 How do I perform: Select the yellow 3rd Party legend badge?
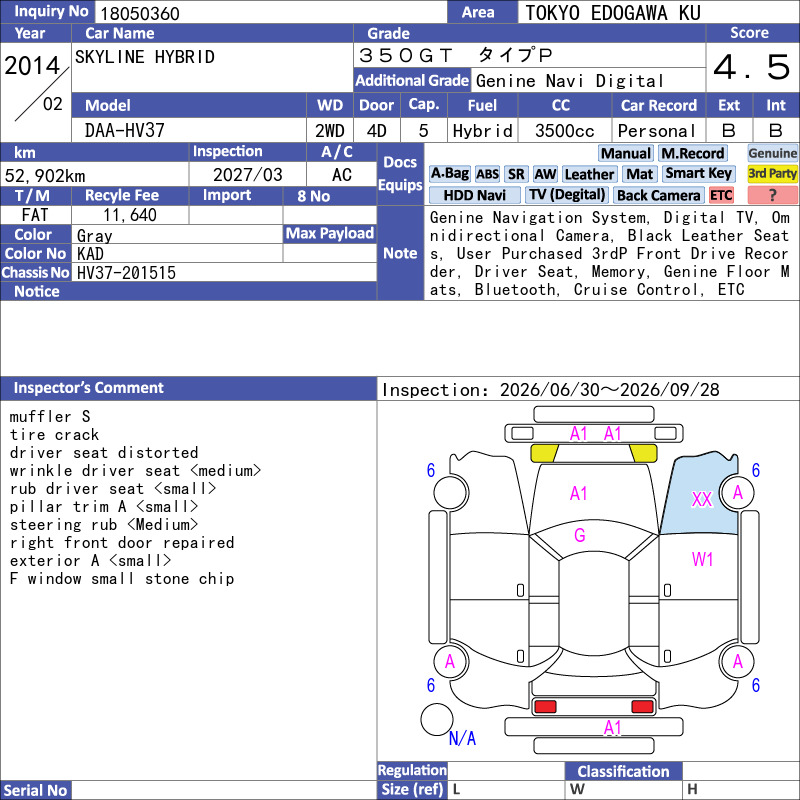[772, 173]
